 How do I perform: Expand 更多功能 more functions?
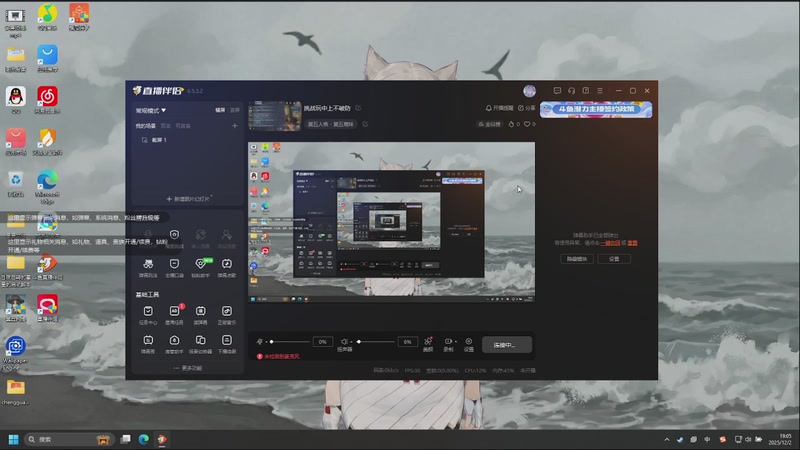[x=188, y=368]
